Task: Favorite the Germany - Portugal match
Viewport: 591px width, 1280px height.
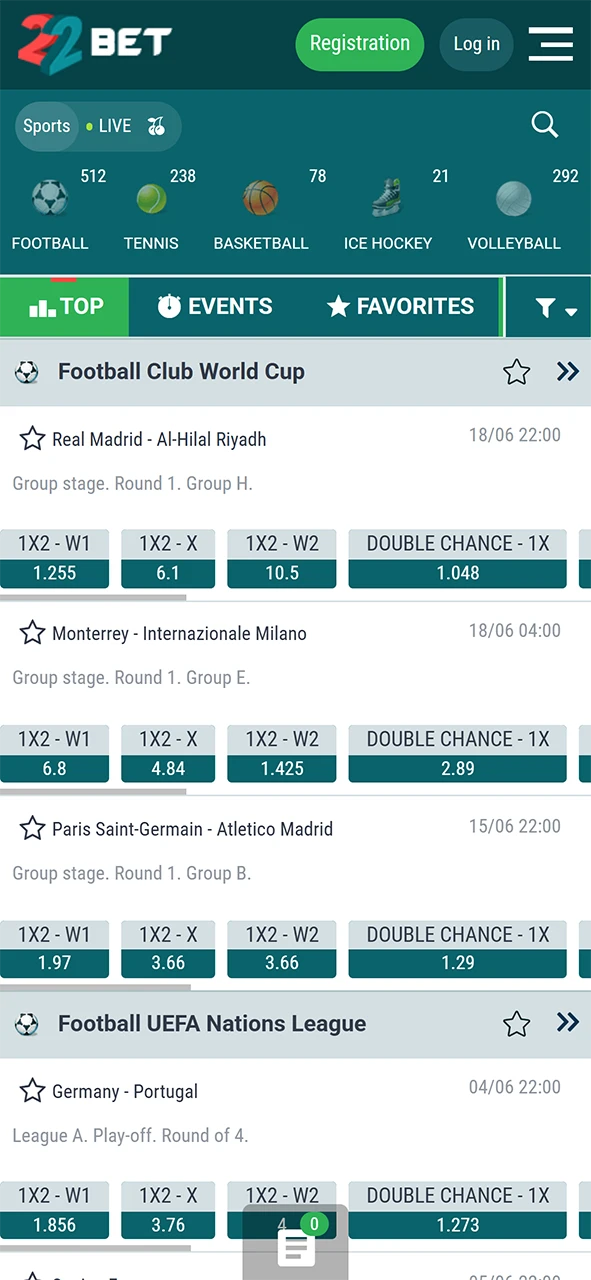Action: click(32, 1091)
